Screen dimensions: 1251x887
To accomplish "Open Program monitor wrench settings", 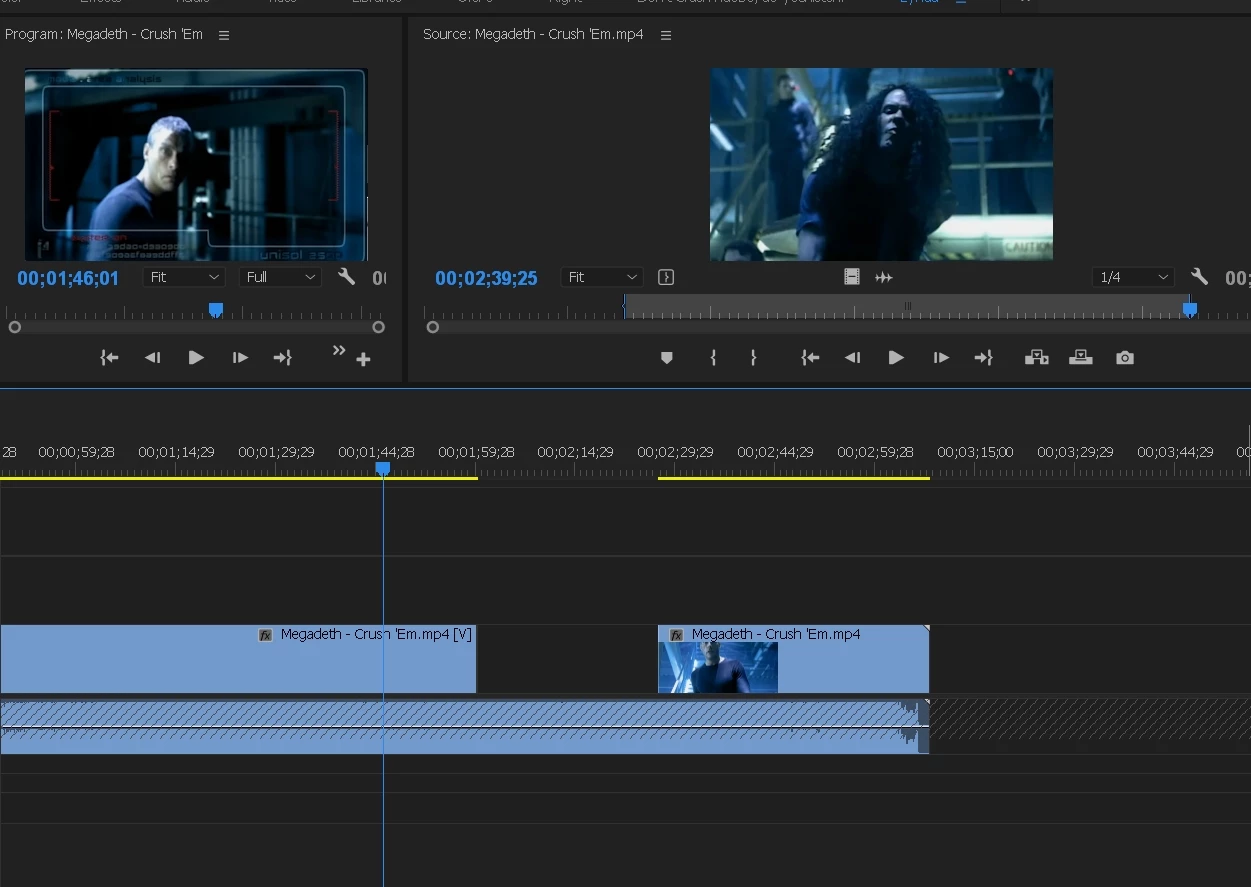I will (346, 277).
